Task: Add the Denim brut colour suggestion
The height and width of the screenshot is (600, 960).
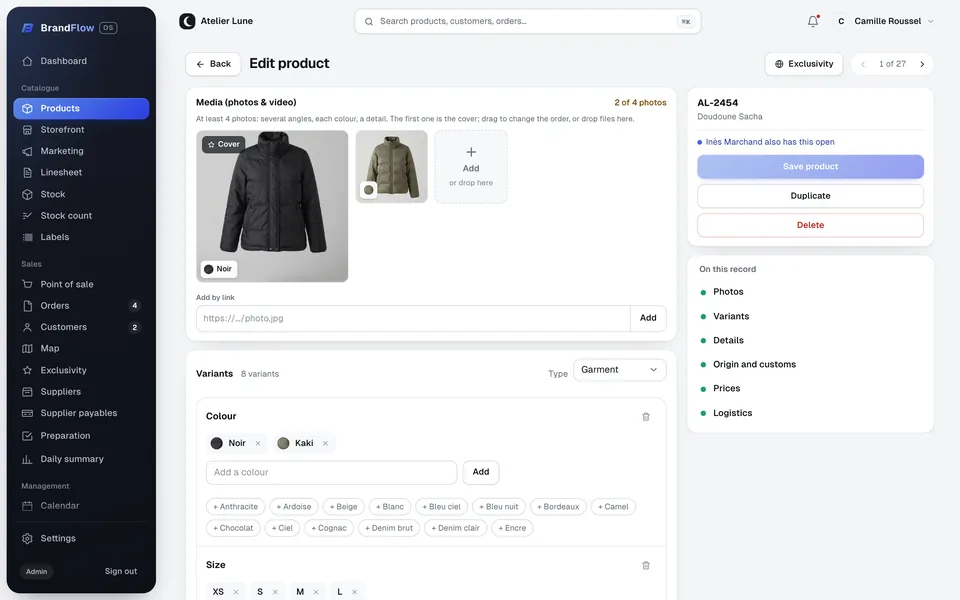Action: (389, 528)
